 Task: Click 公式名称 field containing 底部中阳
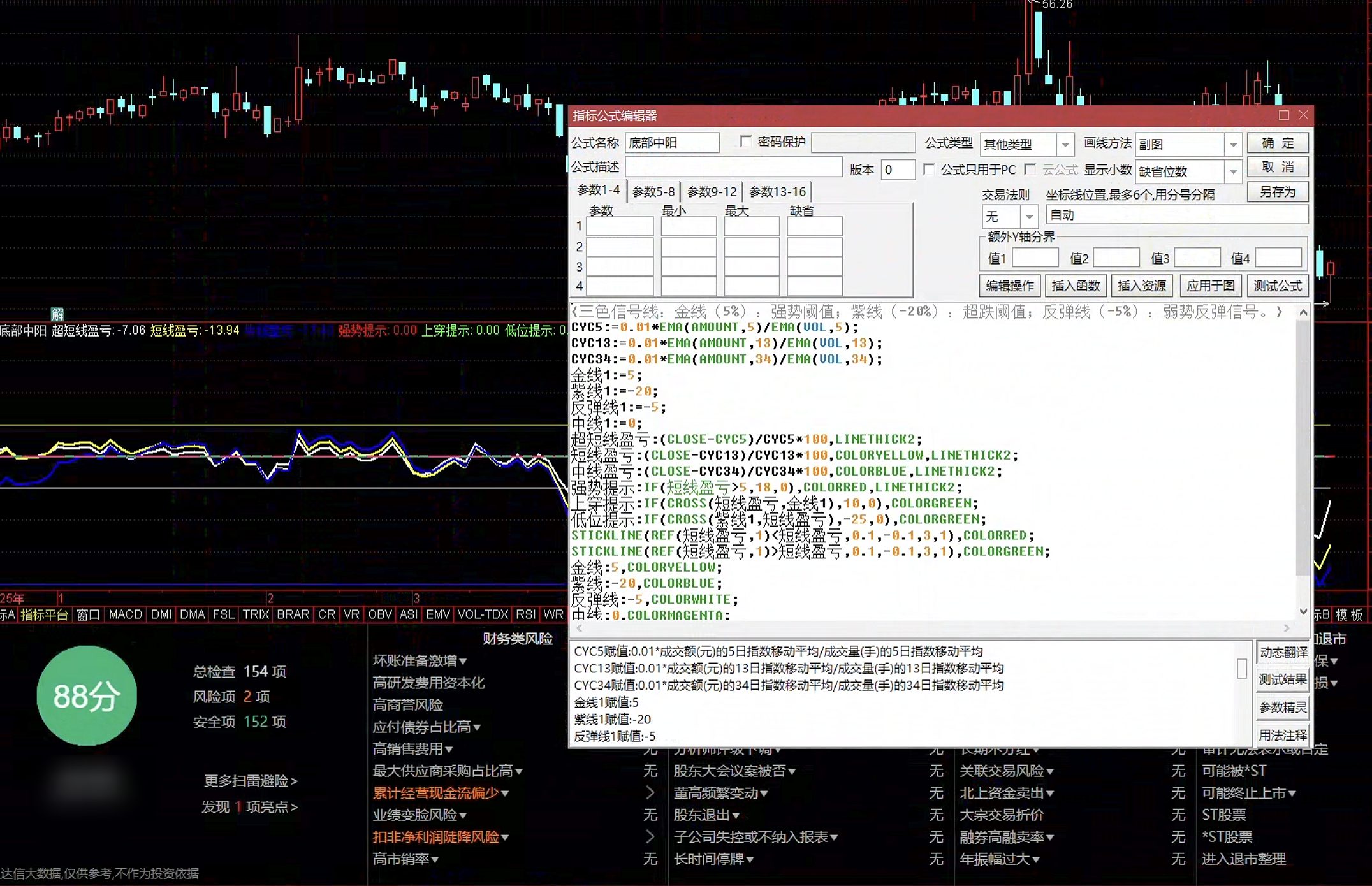[x=672, y=143]
